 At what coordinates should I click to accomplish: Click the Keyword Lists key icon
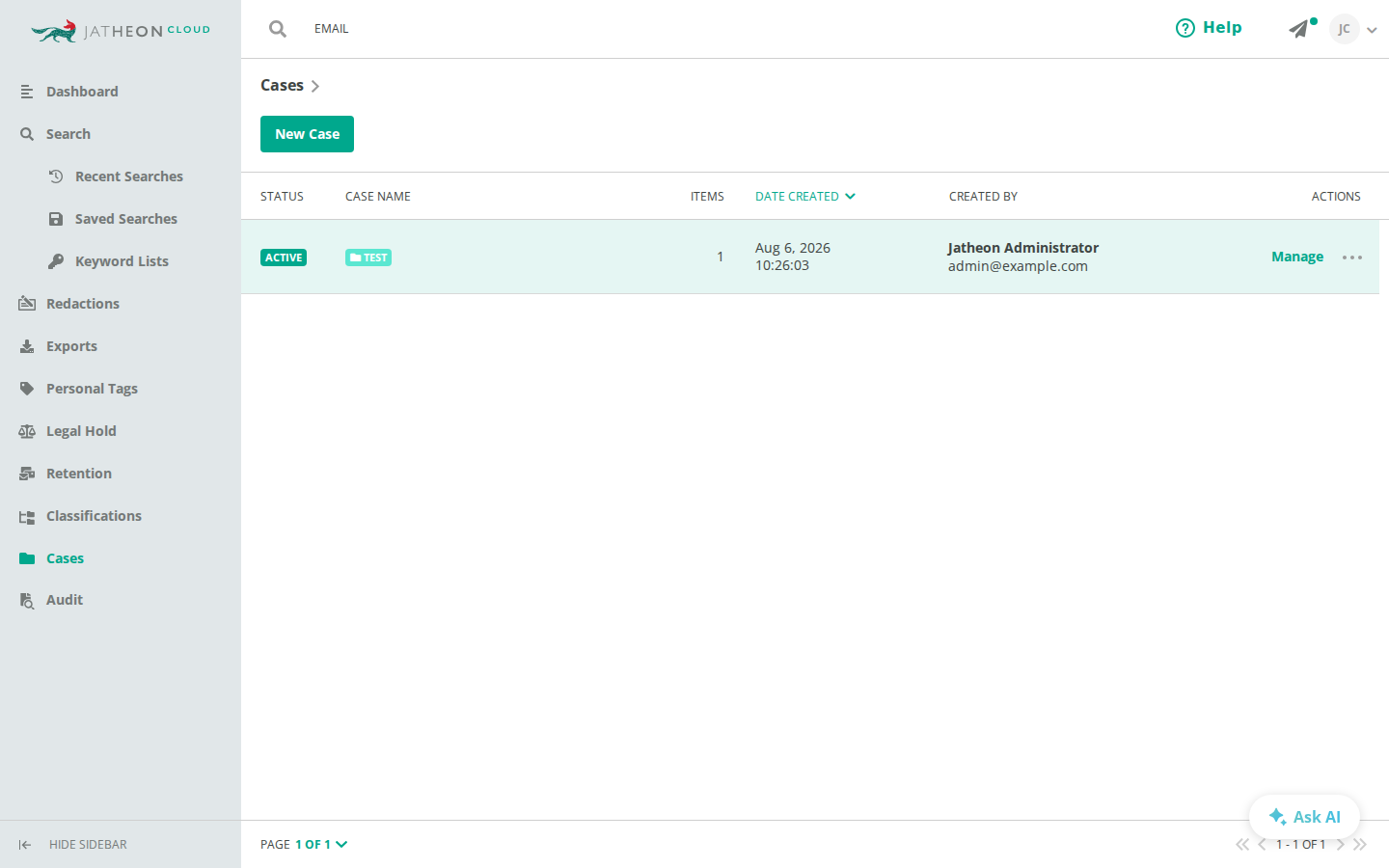click(x=56, y=261)
